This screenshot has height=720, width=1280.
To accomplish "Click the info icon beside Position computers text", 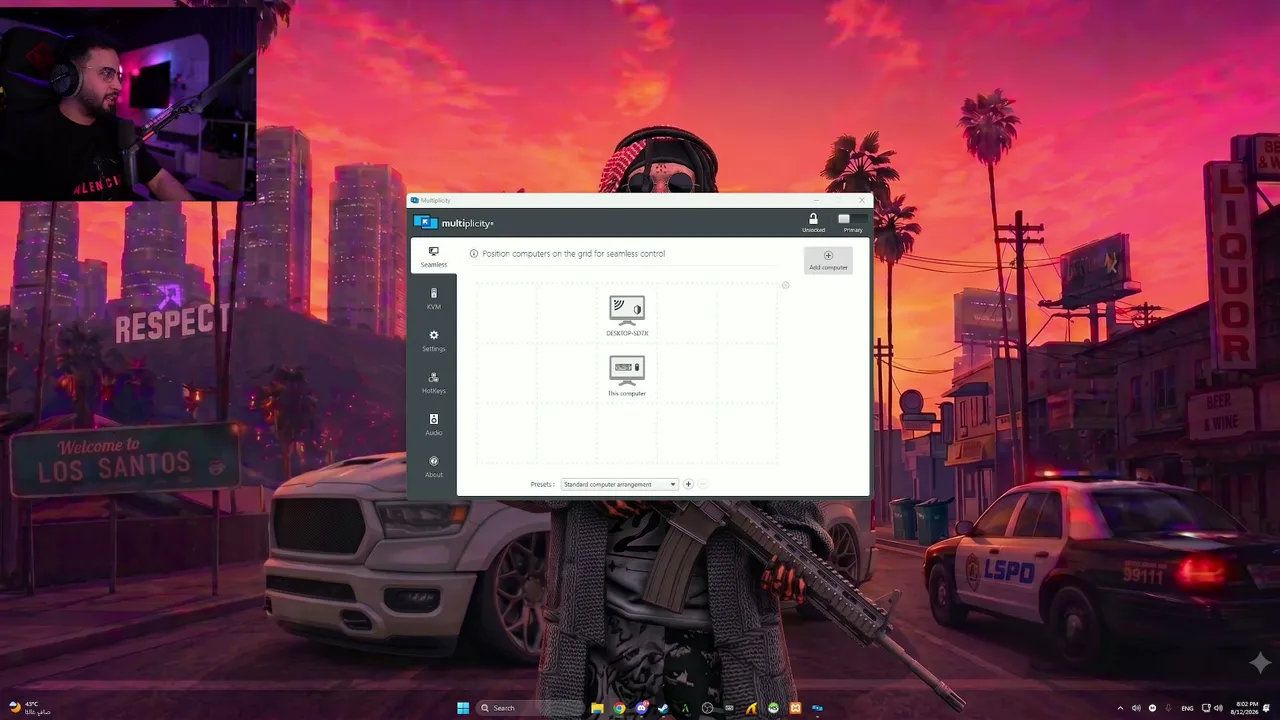I will point(474,254).
